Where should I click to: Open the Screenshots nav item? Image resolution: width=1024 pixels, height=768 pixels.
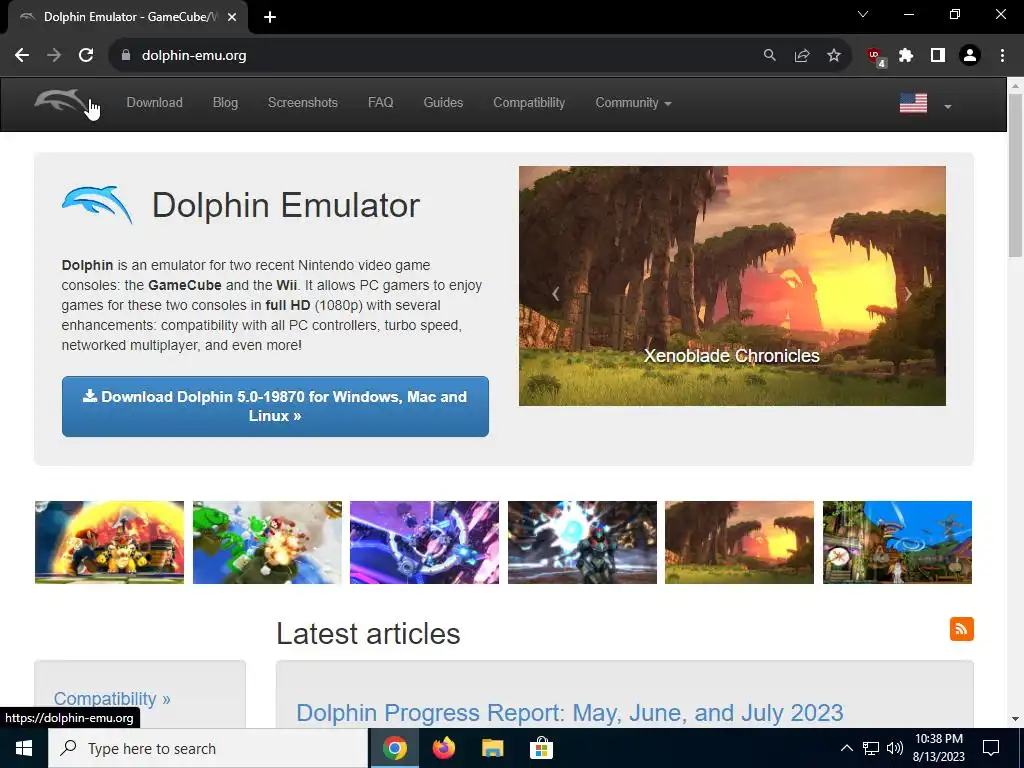(x=302, y=103)
